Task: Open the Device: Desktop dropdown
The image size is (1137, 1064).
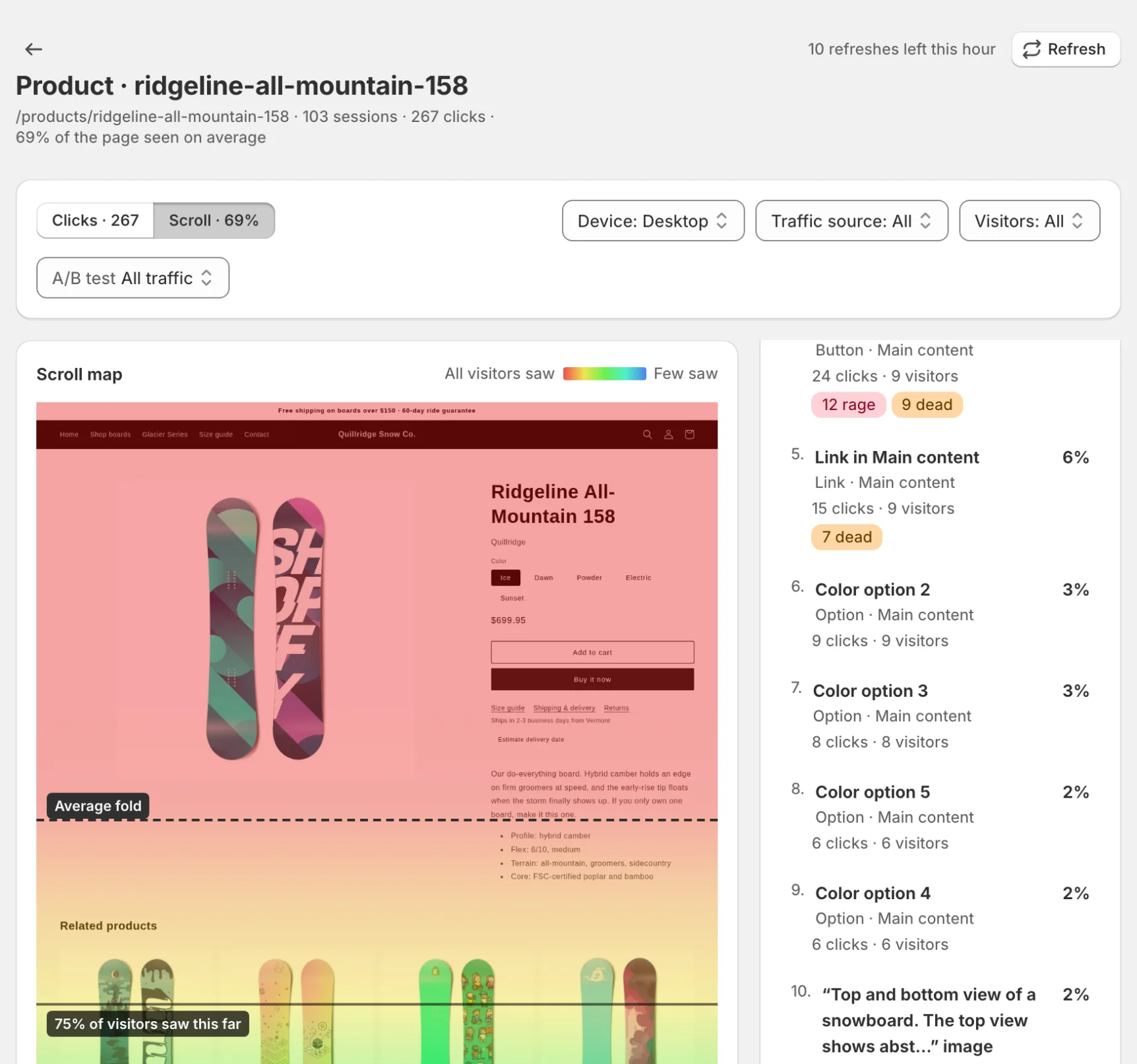Action: click(x=653, y=221)
